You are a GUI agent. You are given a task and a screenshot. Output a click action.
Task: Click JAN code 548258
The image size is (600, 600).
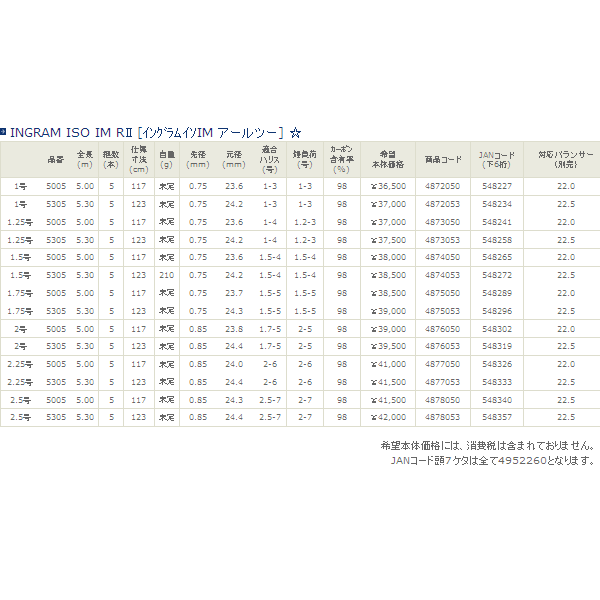497,240
